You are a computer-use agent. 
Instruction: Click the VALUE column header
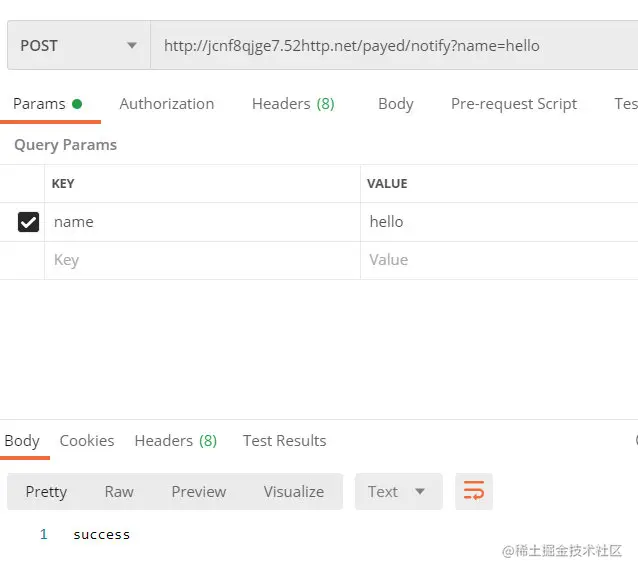(387, 183)
